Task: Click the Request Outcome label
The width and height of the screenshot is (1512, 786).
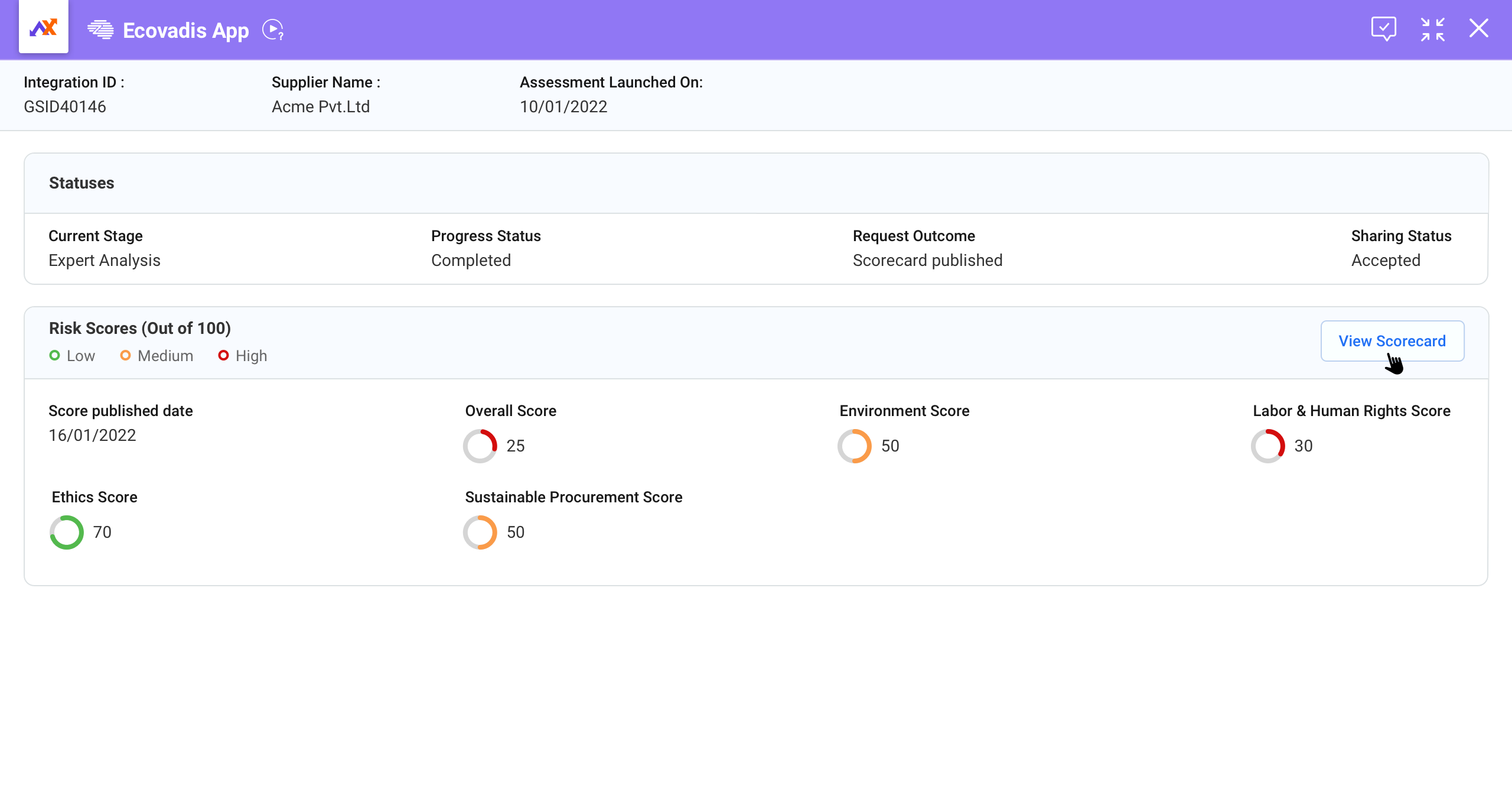Action: (x=914, y=236)
